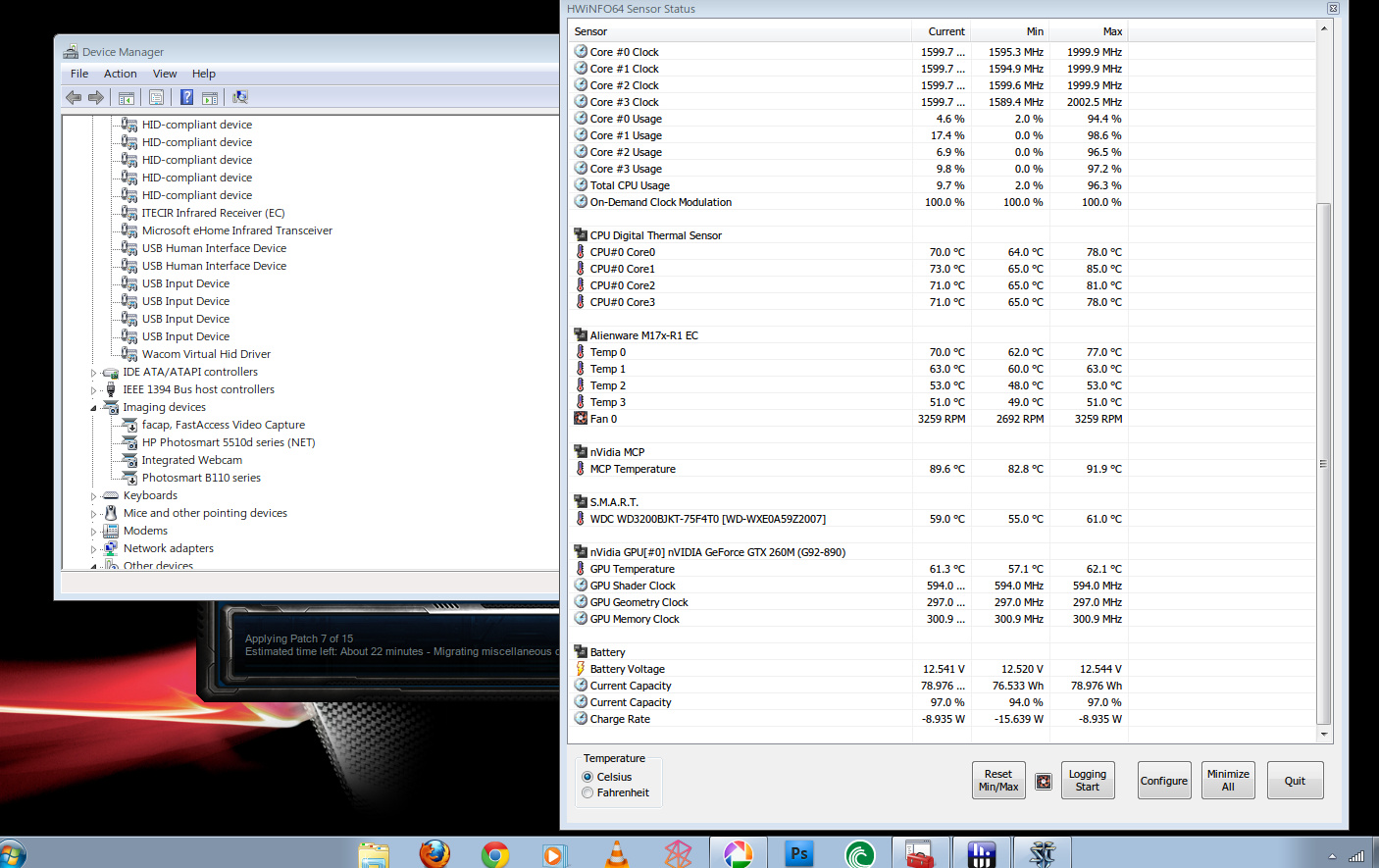
Task: Click the Back arrow in Device Manager toolbar
Action: pos(74,97)
